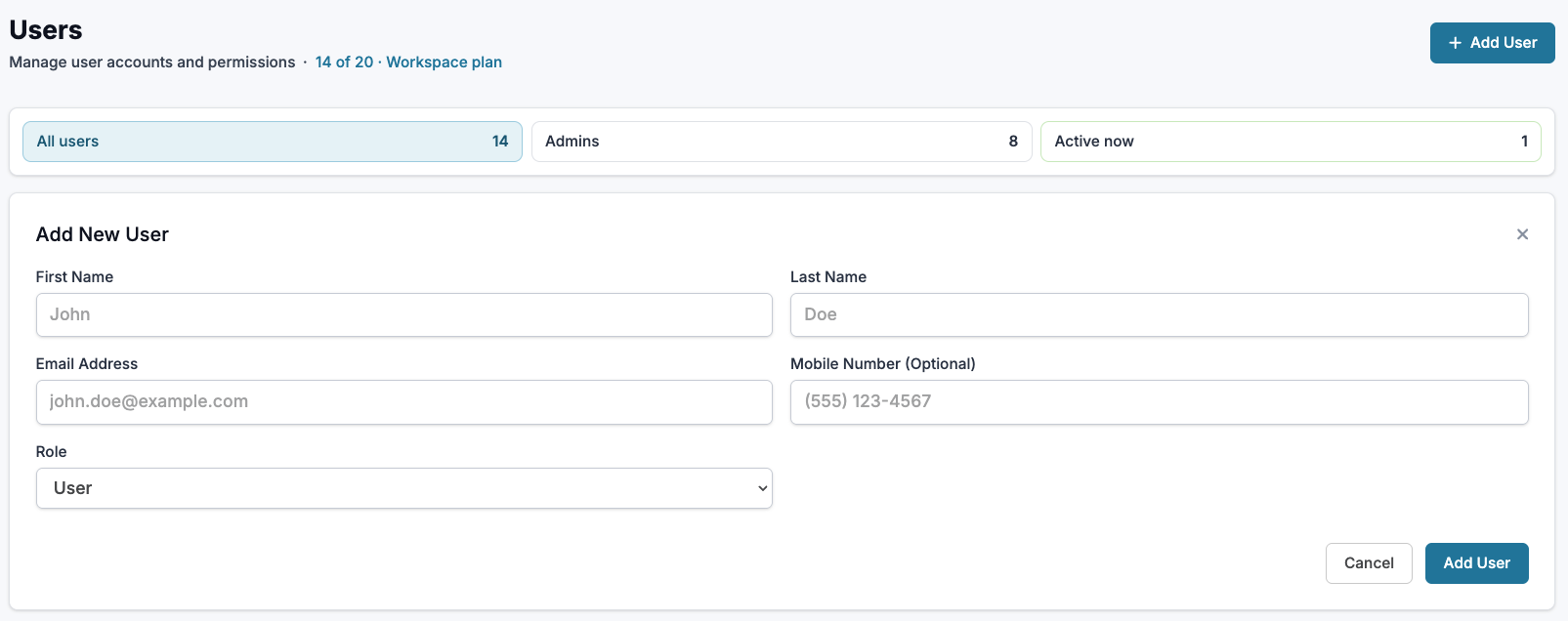The height and width of the screenshot is (621, 1568).
Task: Switch to the Admins filter tab
Action: point(782,142)
